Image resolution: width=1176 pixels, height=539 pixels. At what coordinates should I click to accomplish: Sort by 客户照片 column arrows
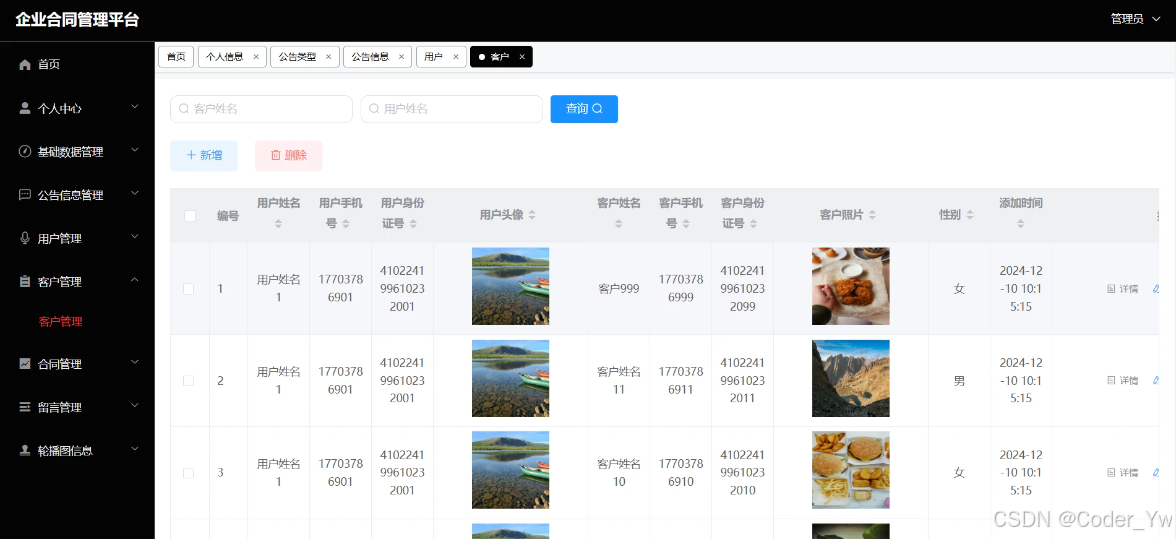872,215
